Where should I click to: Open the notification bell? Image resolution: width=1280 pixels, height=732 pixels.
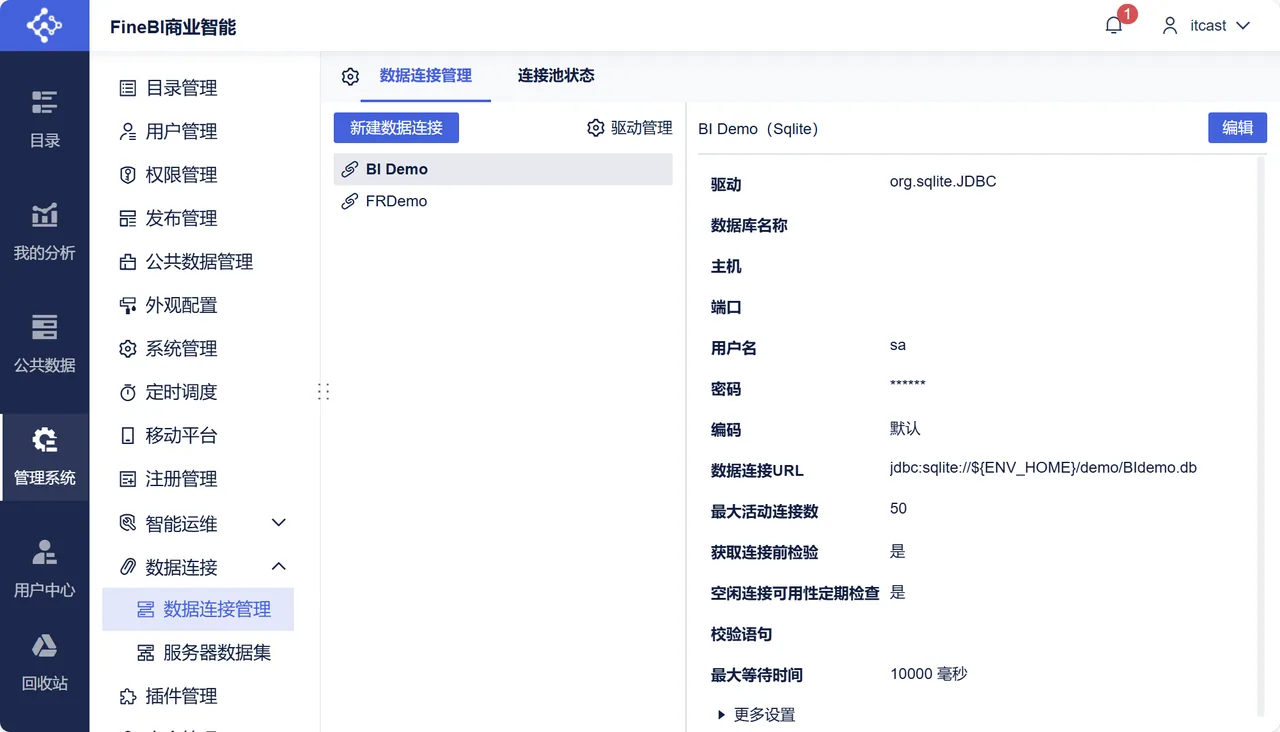click(1114, 26)
